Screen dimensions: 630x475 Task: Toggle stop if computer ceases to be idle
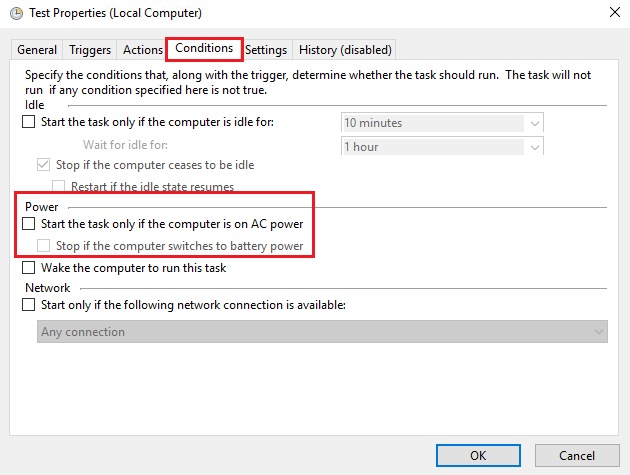[x=43, y=165]
